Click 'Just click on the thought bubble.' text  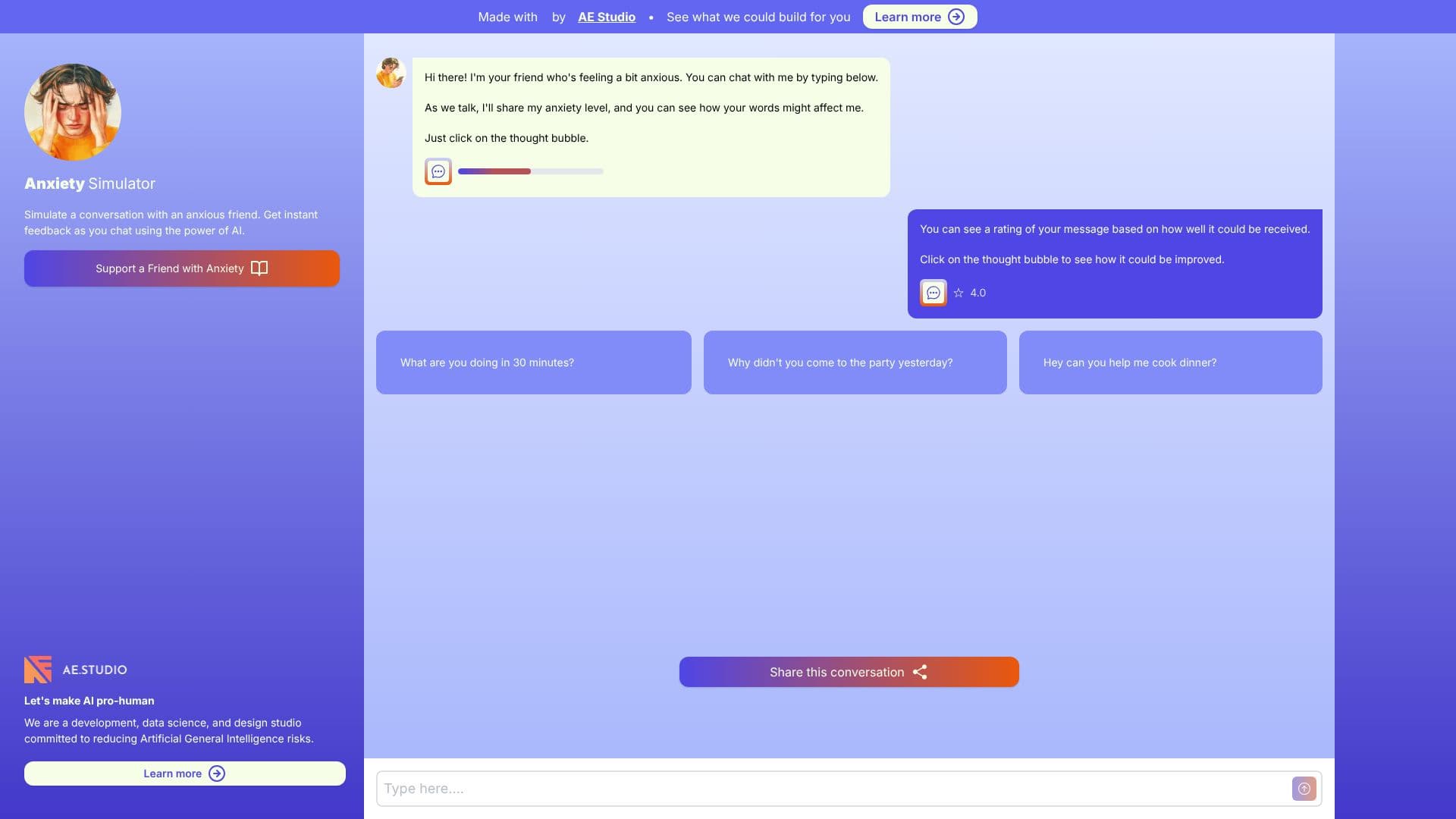(507, 138)
